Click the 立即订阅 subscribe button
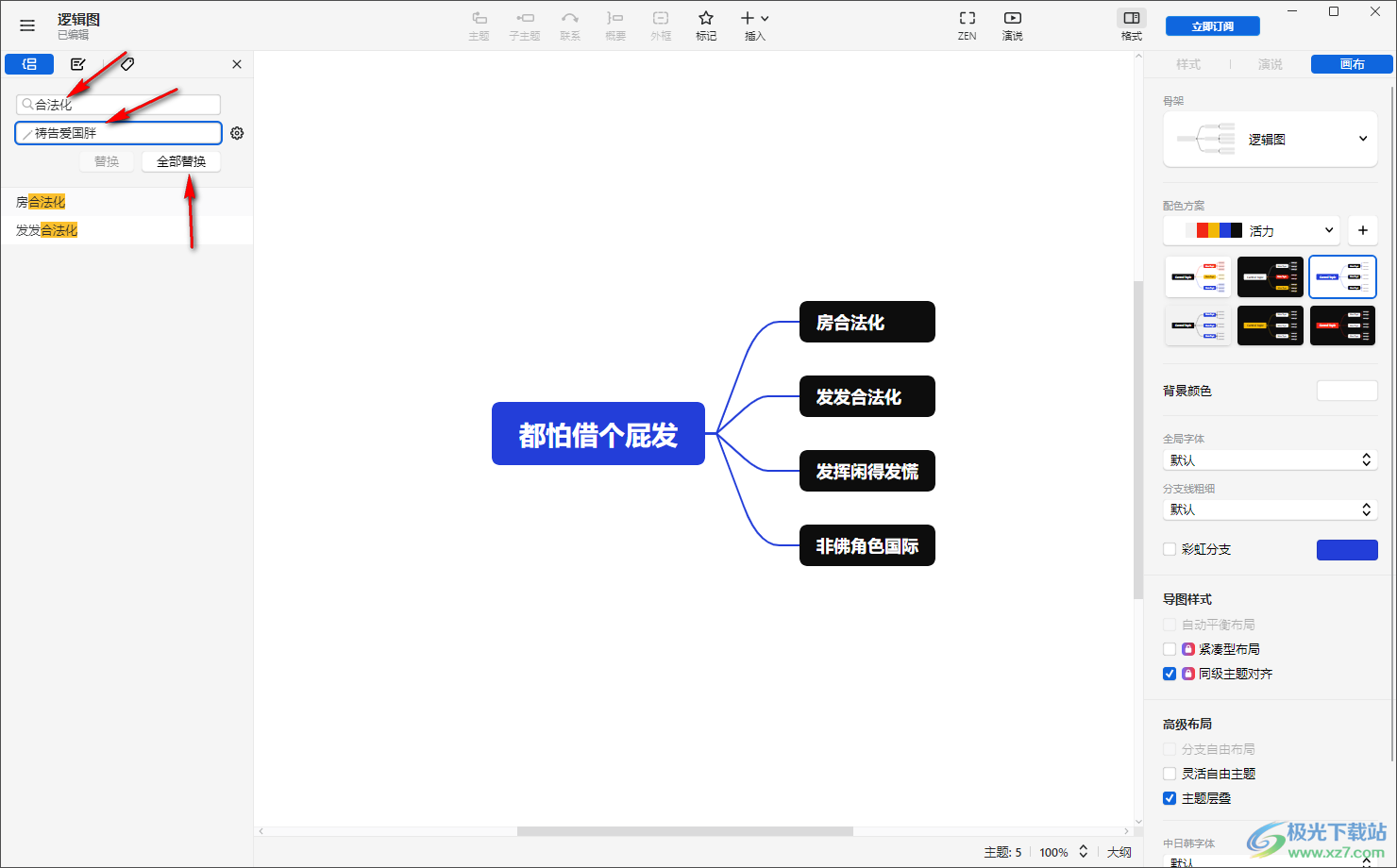Viewport: 1397px width, 868px height. [x=1213, y=26]
